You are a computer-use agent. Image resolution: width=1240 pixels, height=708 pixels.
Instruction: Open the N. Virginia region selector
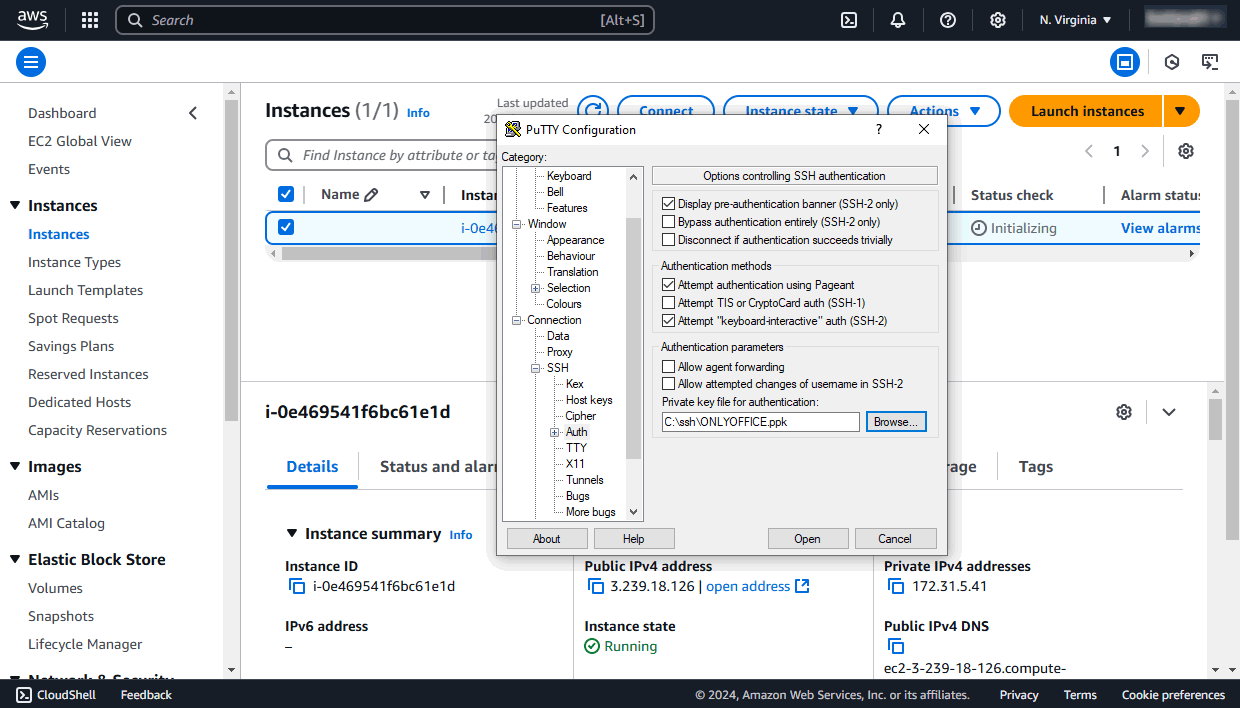[x=1073, y=19]
